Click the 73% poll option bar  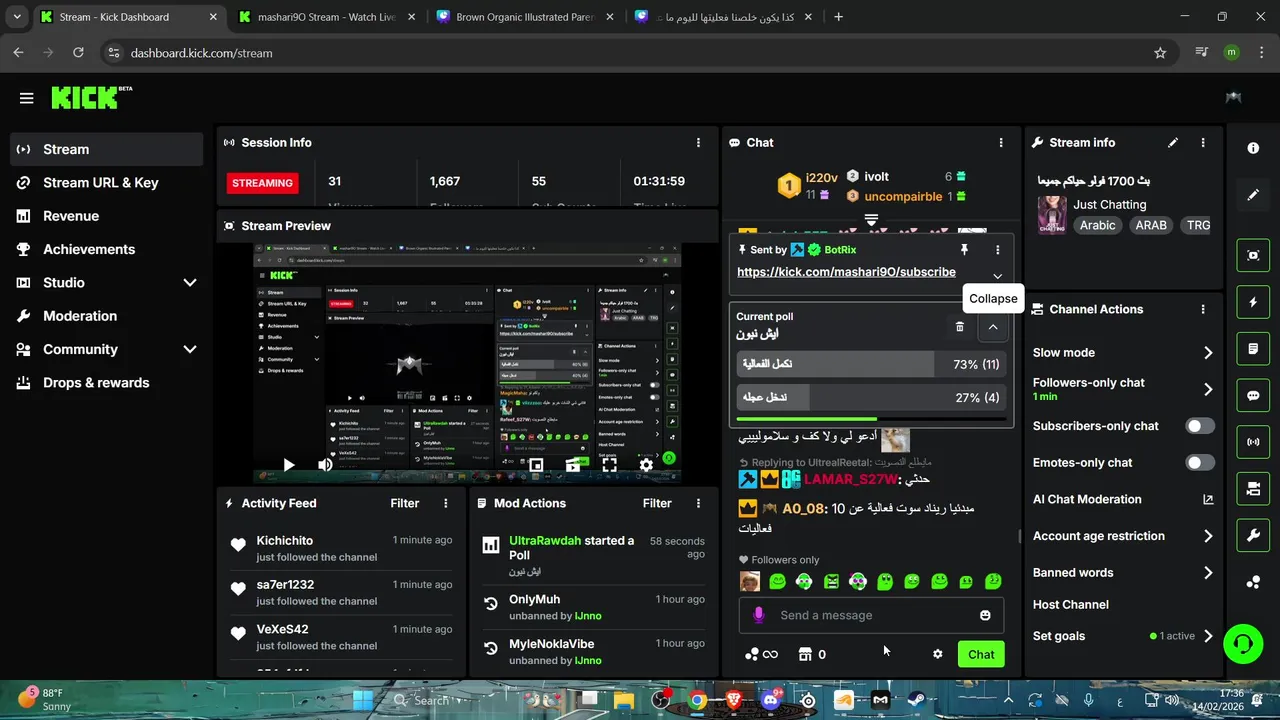(870, 365)
